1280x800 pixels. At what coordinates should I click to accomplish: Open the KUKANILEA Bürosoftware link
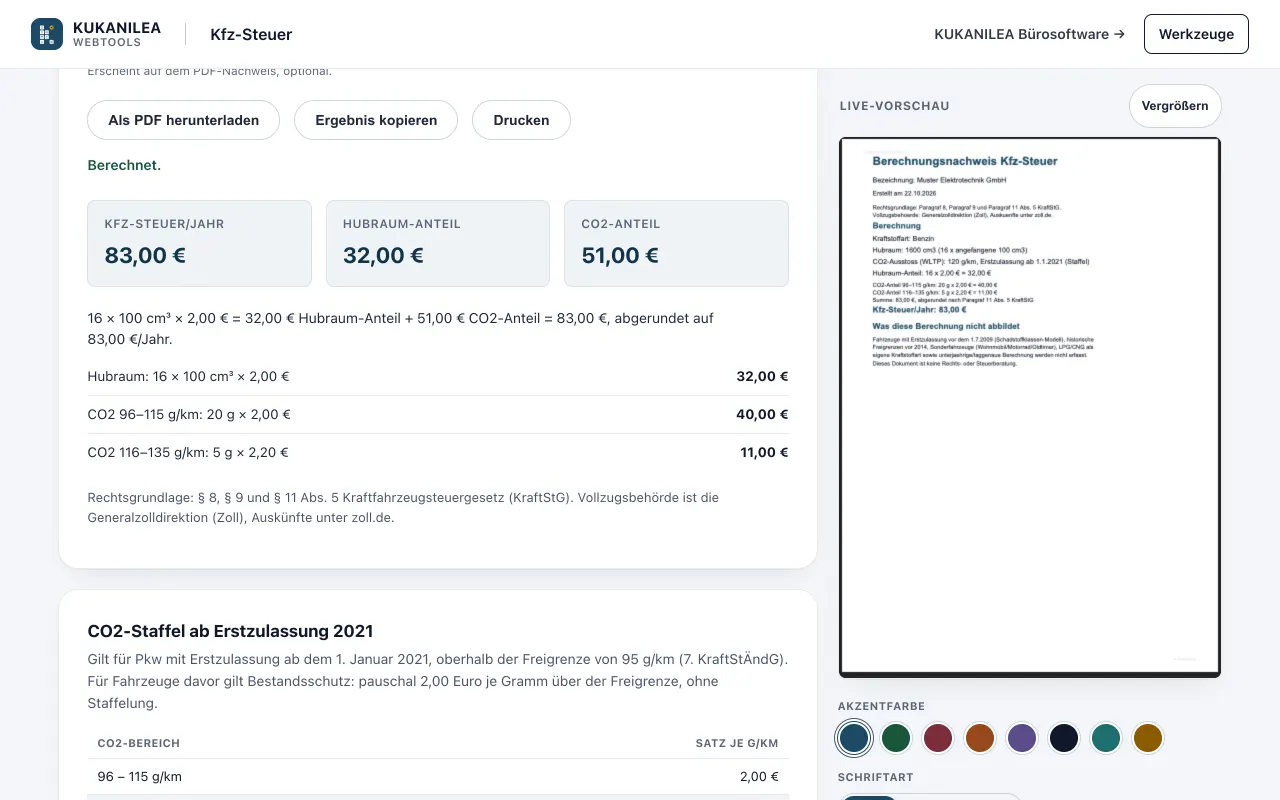coord(1029,34)
